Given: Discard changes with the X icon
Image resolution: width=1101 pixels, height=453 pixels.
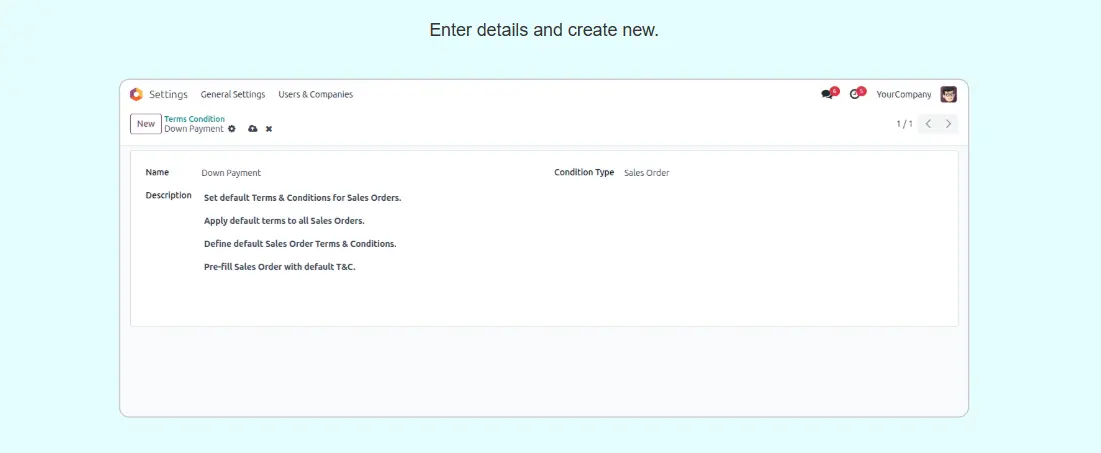Looking at the screenshot, I should click(x=269, y=129).
